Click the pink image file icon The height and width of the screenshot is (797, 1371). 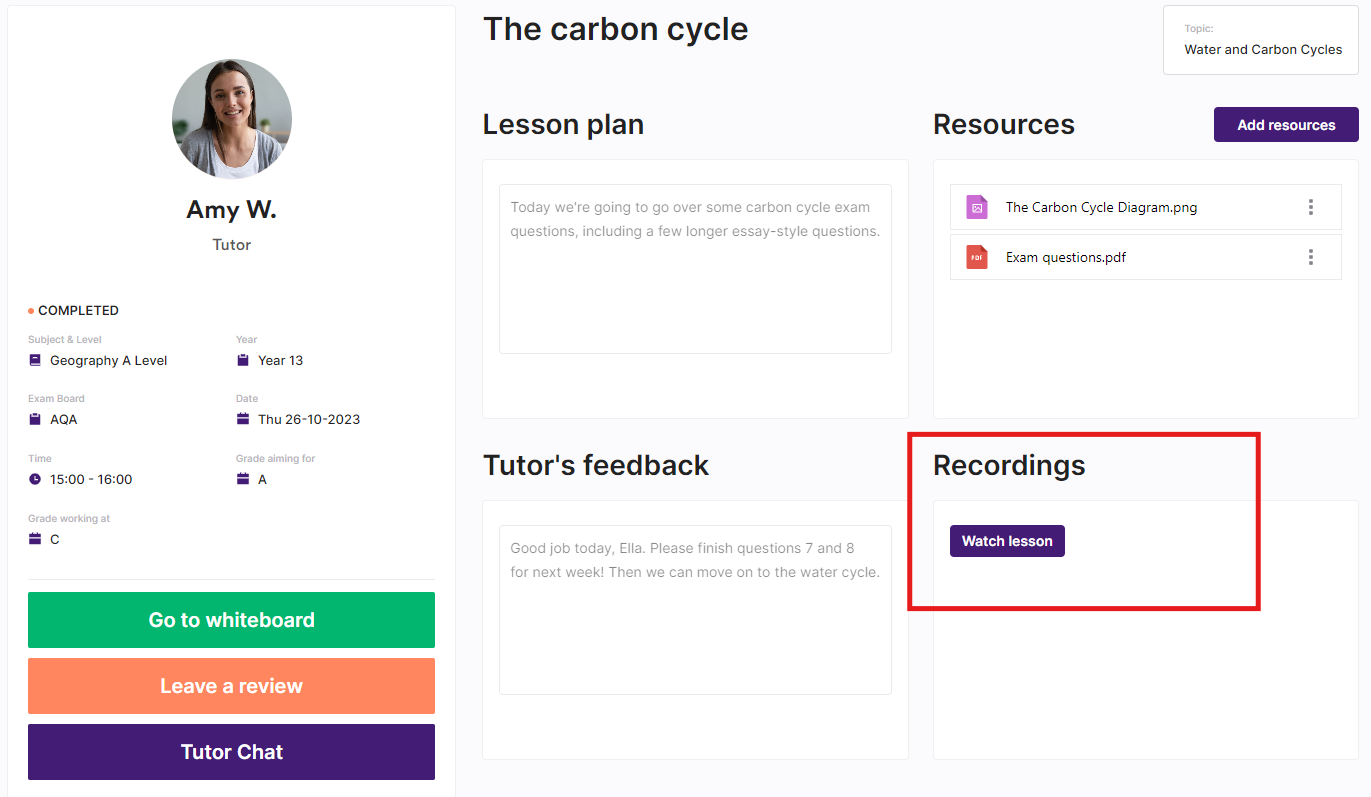point(976,207)
